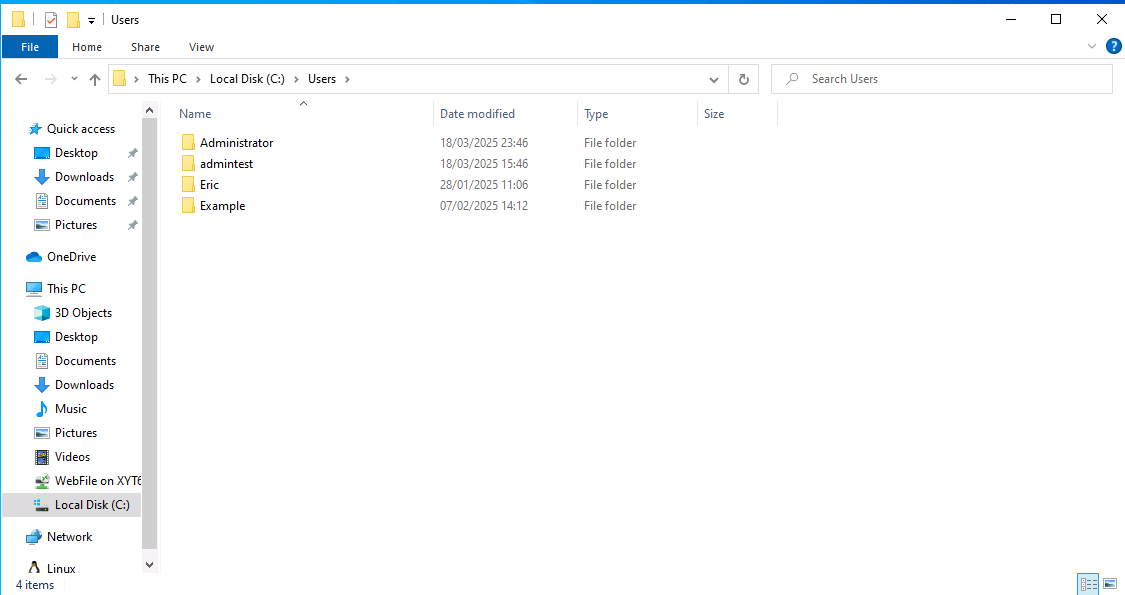The image size is (1125, 595).
Task: Open the File menu
Action: tap(30, 47)
